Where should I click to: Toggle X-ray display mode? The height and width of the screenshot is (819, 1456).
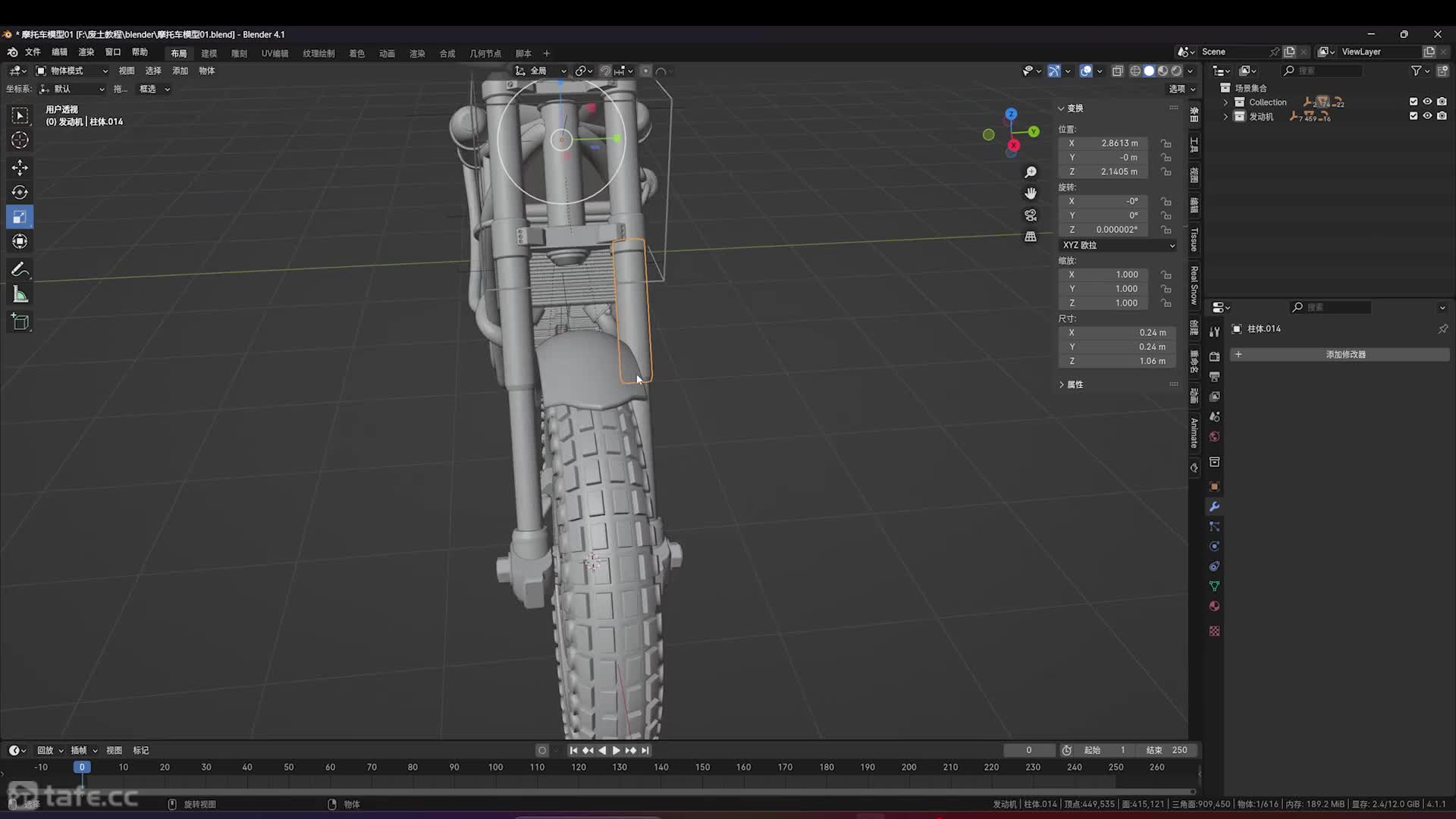1117,71
